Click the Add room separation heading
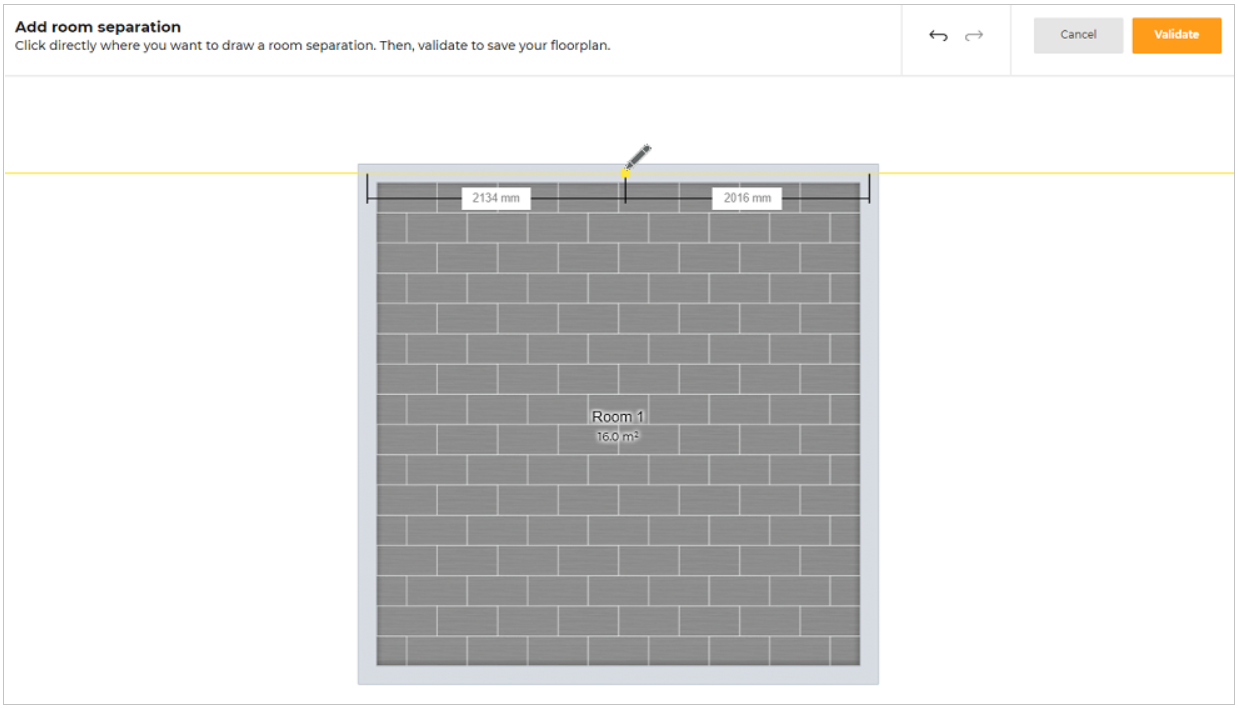This screenshot has width=1238, height=708. (98, 27)
